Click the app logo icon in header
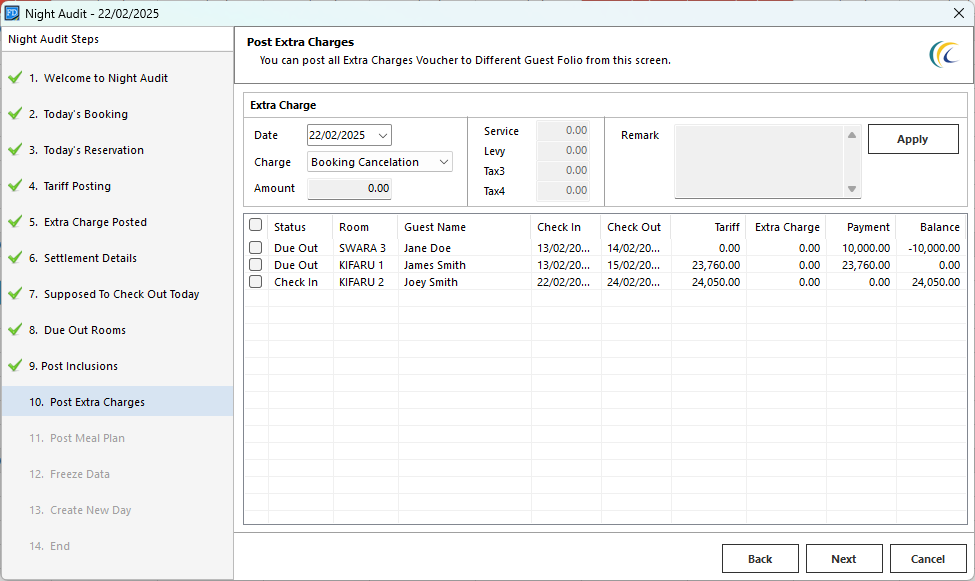The height and width of the screenshot is (581, 975). (943, 54)
